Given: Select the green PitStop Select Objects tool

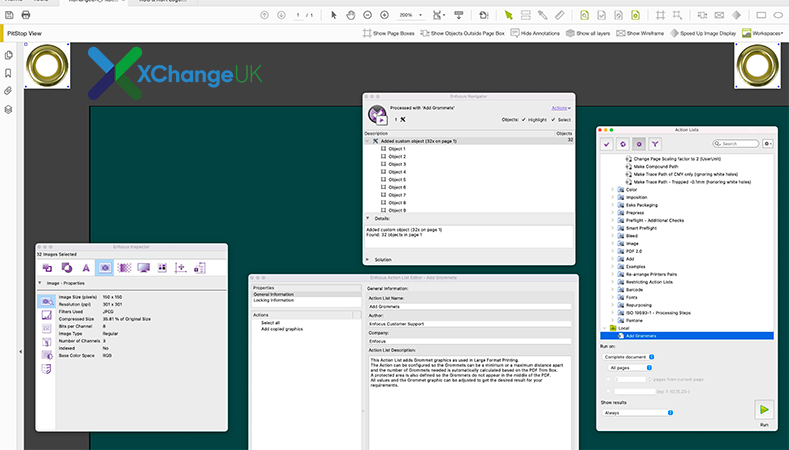Looking at the screenshot, I should (509, 15).
